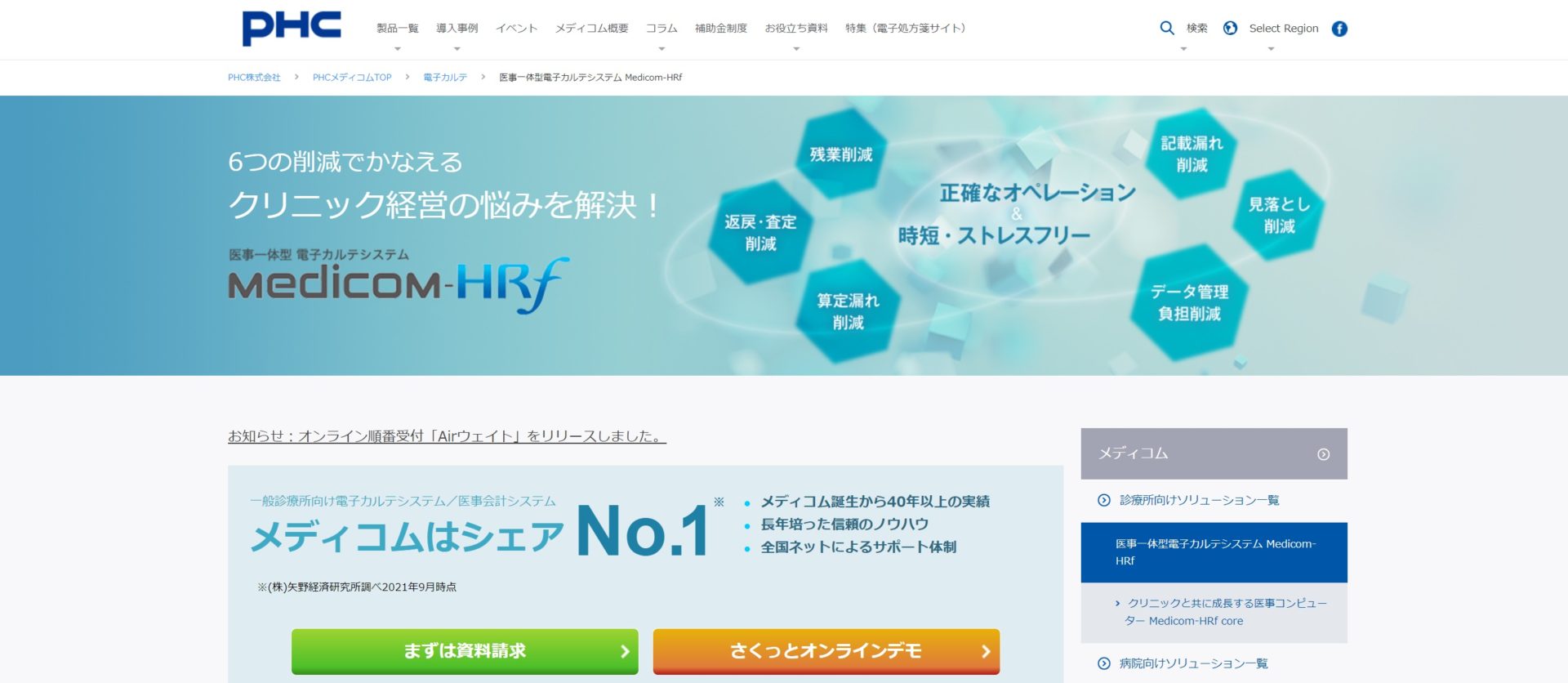
Task: Click 時短・ストレスフリー banner text
Action: coord(994,235)
